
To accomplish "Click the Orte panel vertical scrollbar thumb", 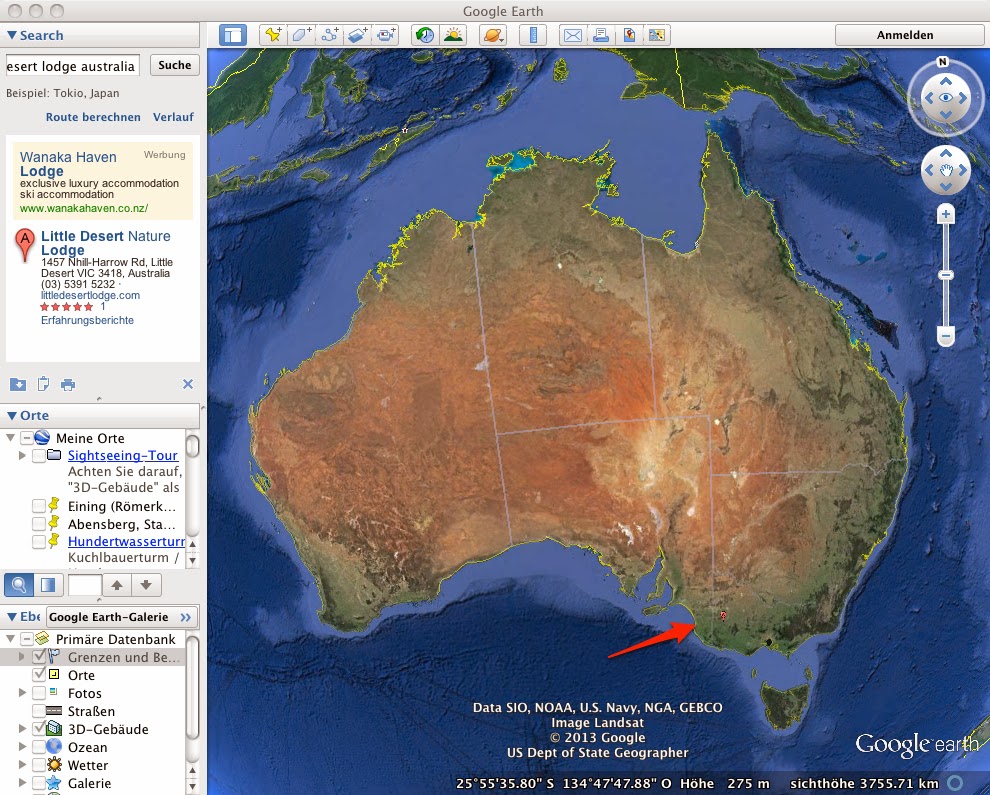I will (x=193, y=445).
